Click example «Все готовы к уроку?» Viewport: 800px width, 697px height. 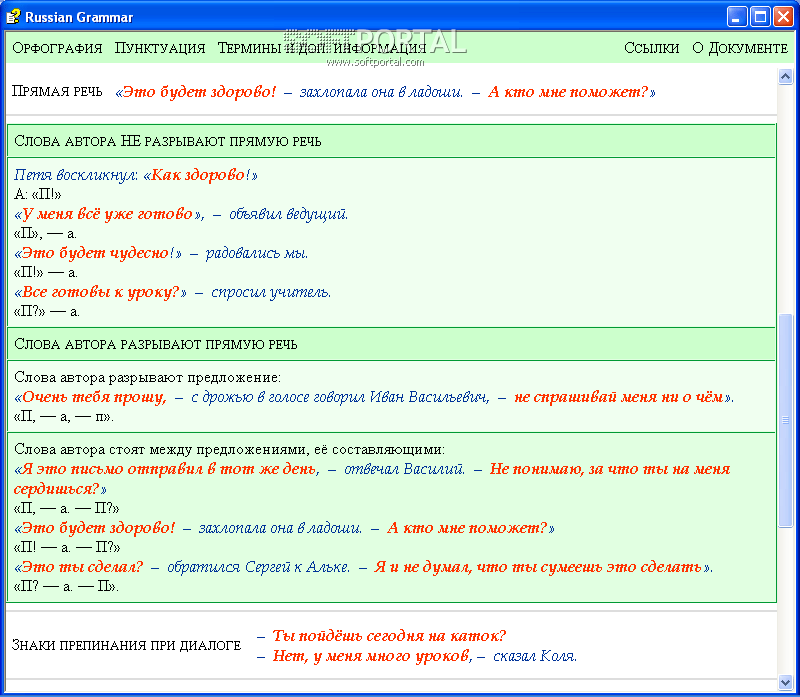pos(172,292)
